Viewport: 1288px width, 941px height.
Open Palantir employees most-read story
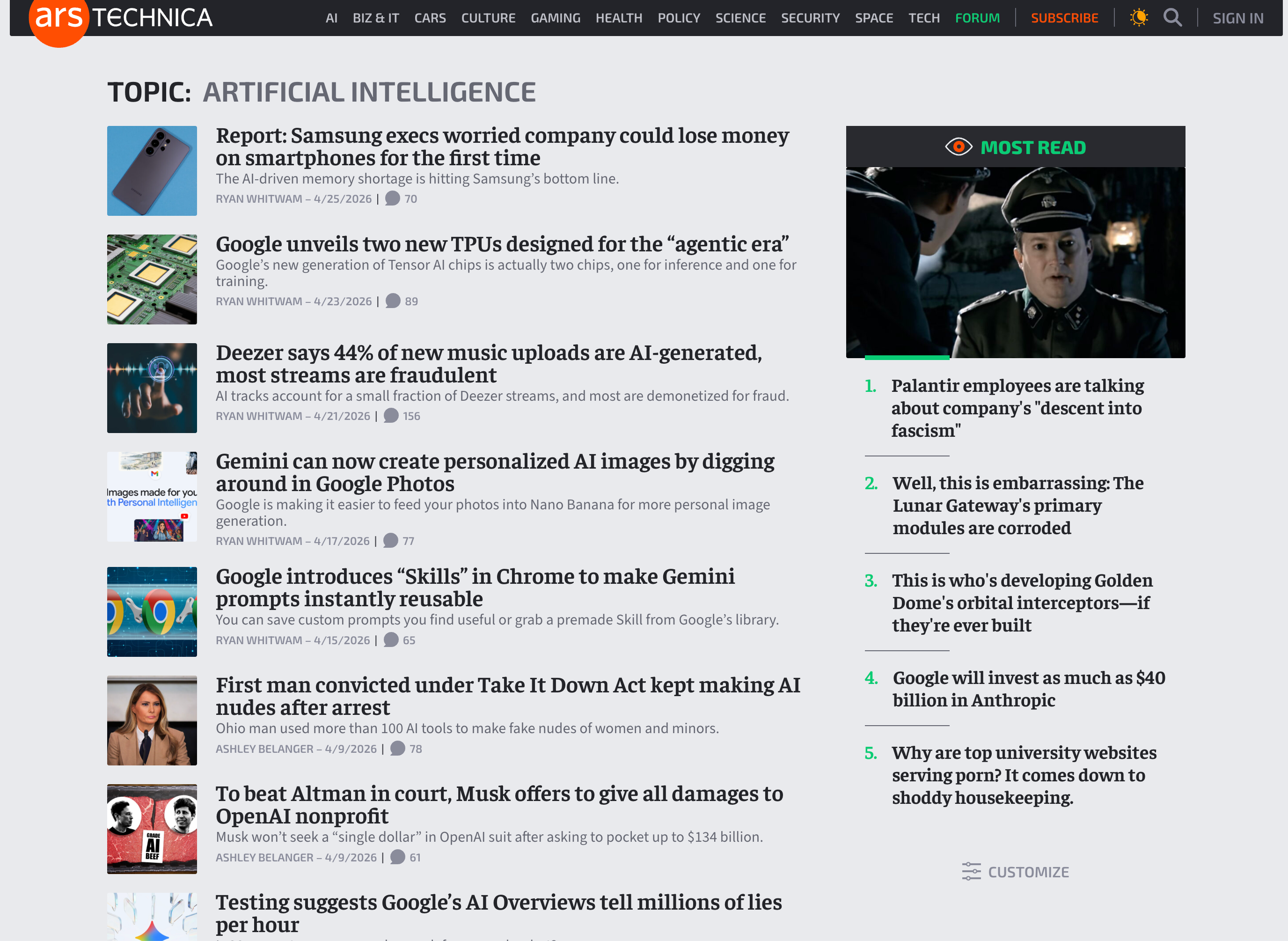[1017, 408]
